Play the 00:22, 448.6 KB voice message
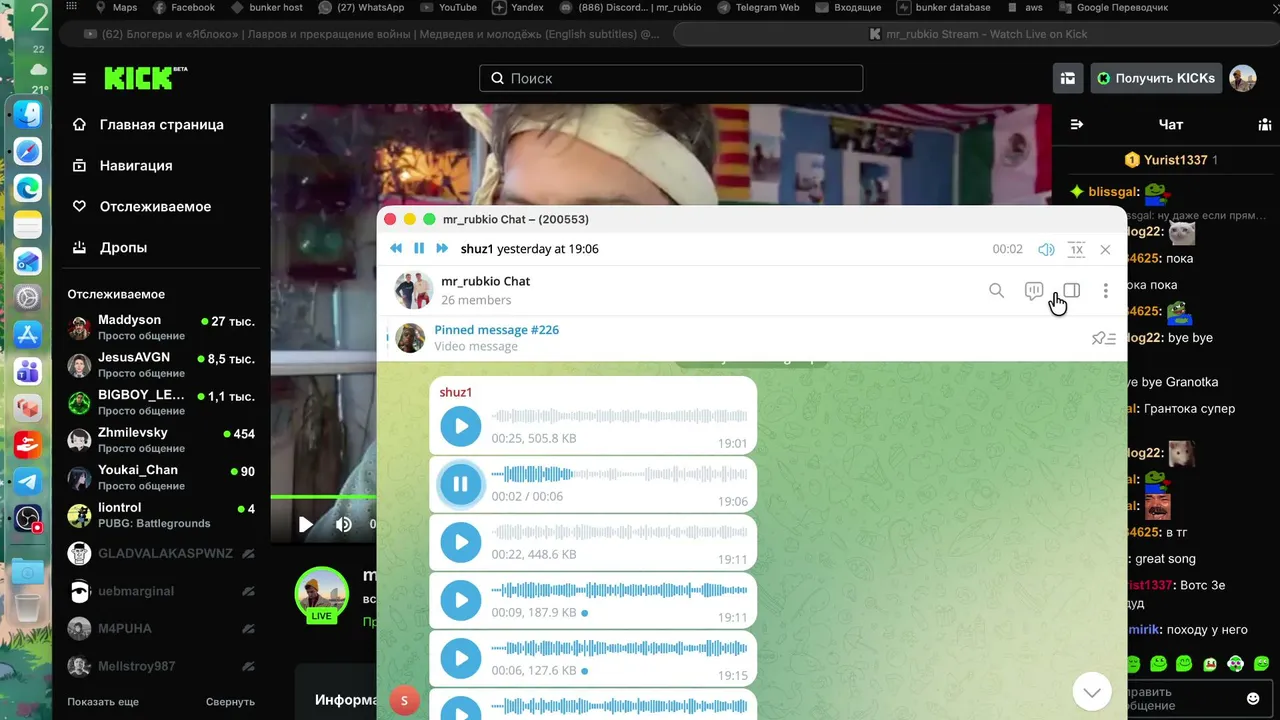 [461, 543]
